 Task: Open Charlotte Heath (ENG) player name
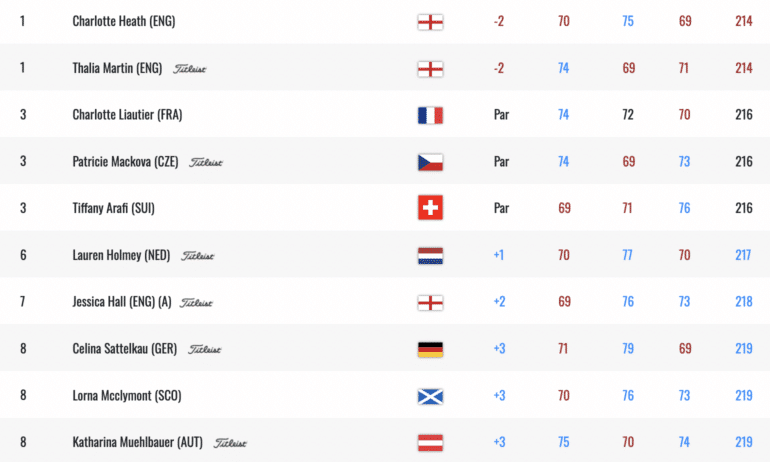point(124,21)
